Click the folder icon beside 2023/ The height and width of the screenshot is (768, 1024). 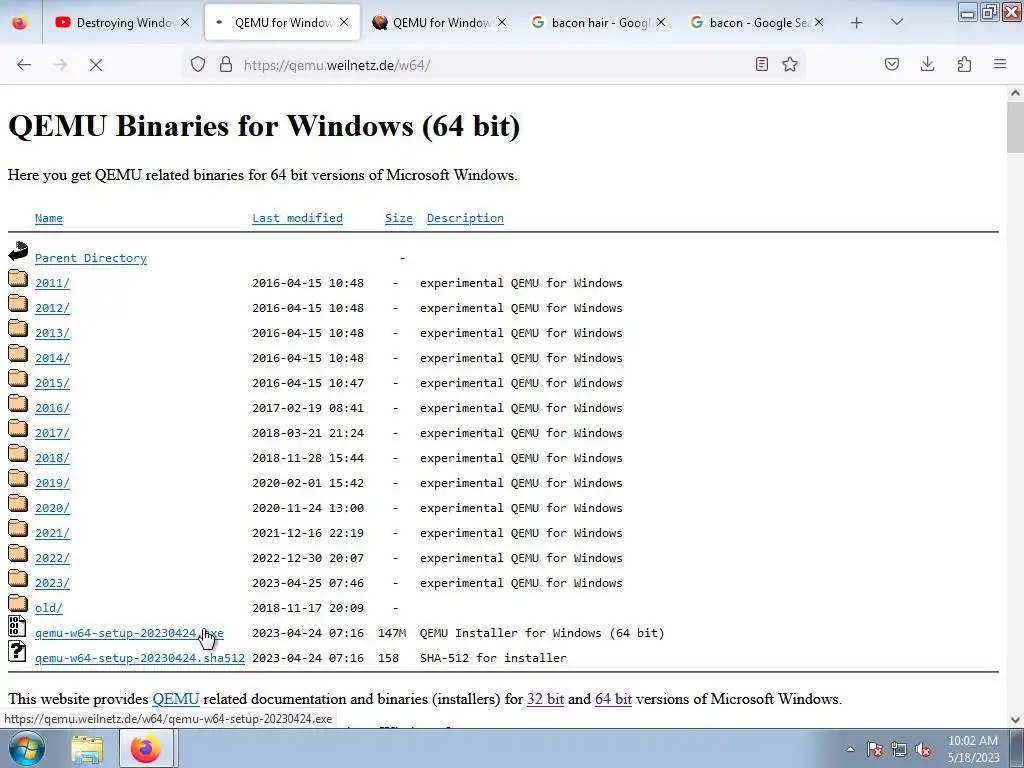[18, 579]
